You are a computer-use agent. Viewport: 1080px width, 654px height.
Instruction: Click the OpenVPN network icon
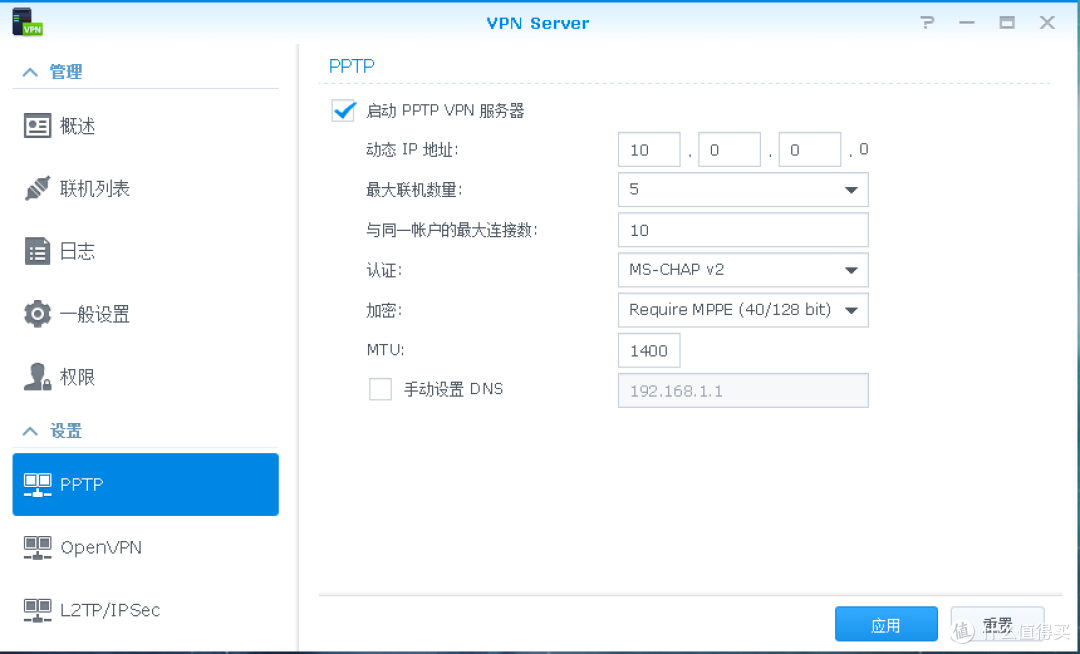point(37,548)
